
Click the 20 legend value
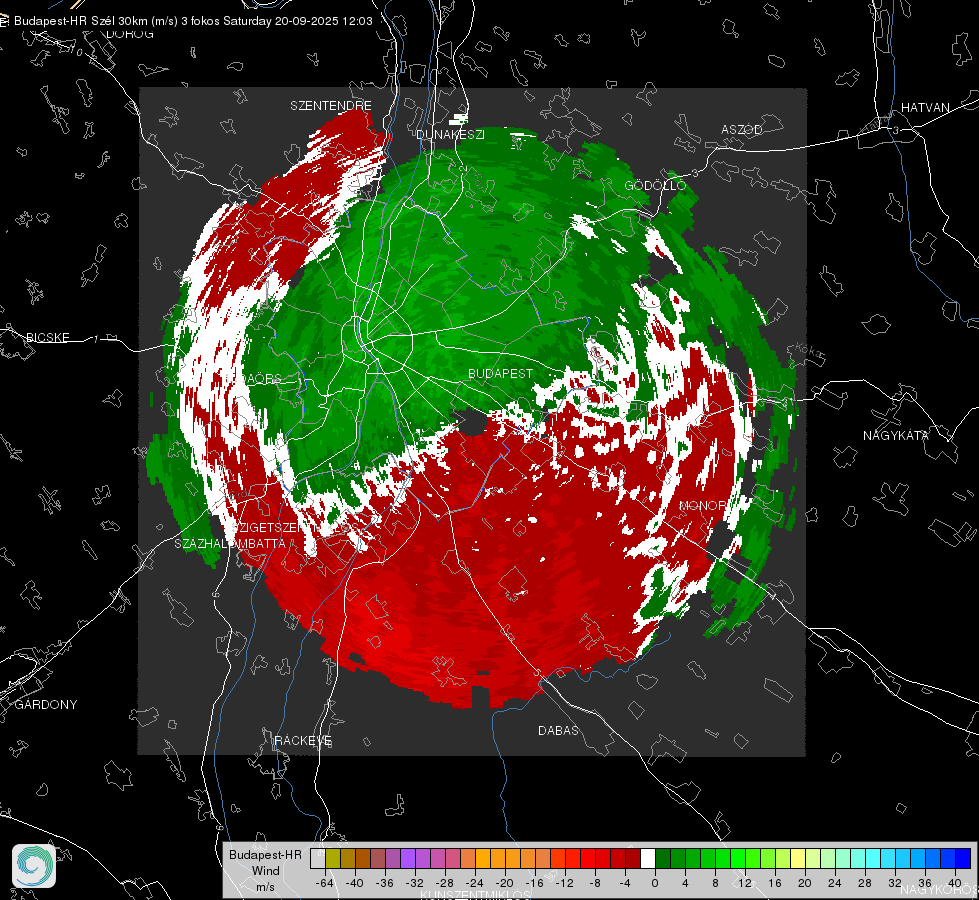point(805,883)
